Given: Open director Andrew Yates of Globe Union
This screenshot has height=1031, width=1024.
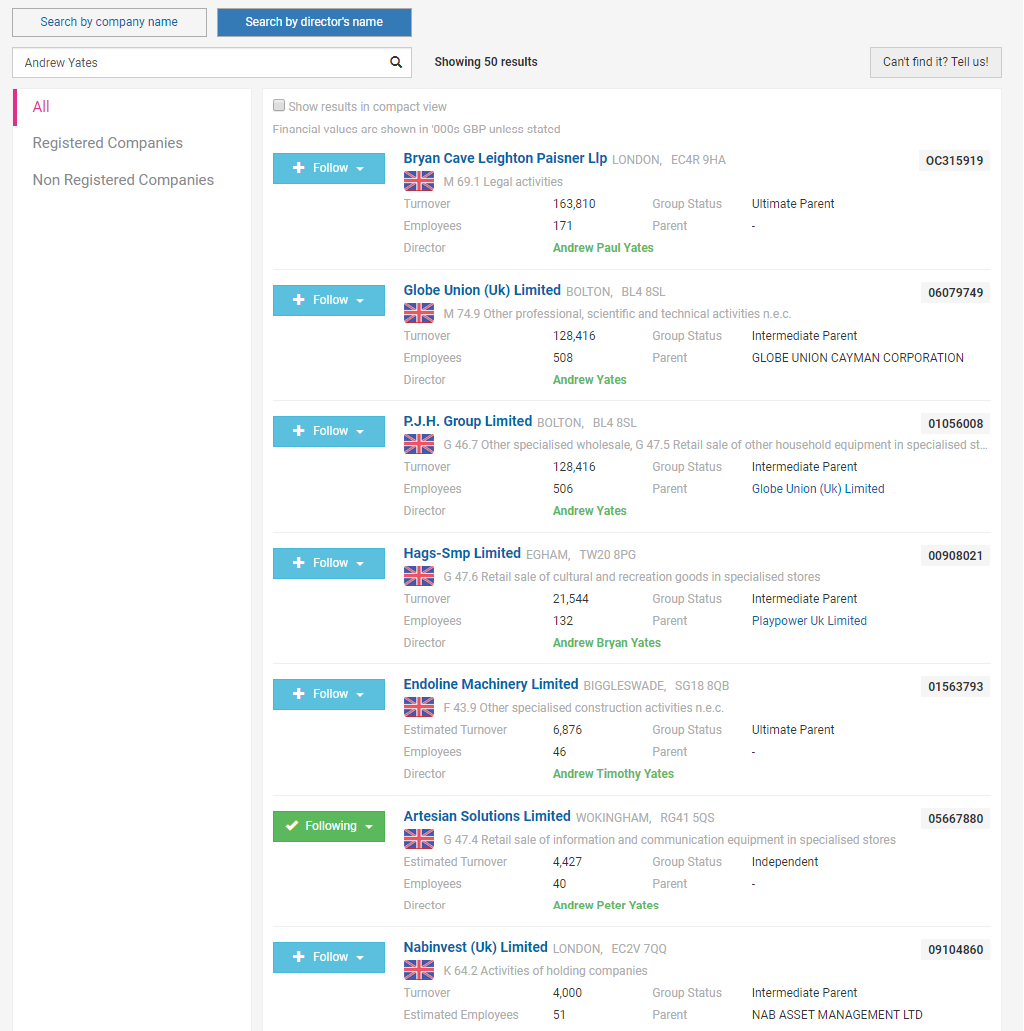Looking at the screenshot, I should coord(590,379).
